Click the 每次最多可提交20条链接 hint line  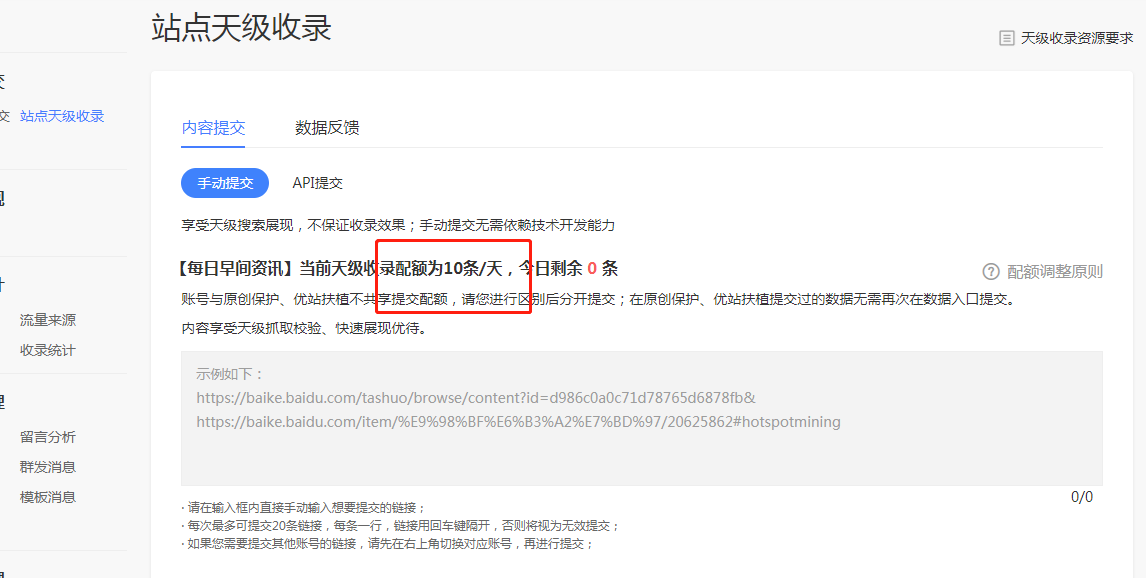[401, 526]
